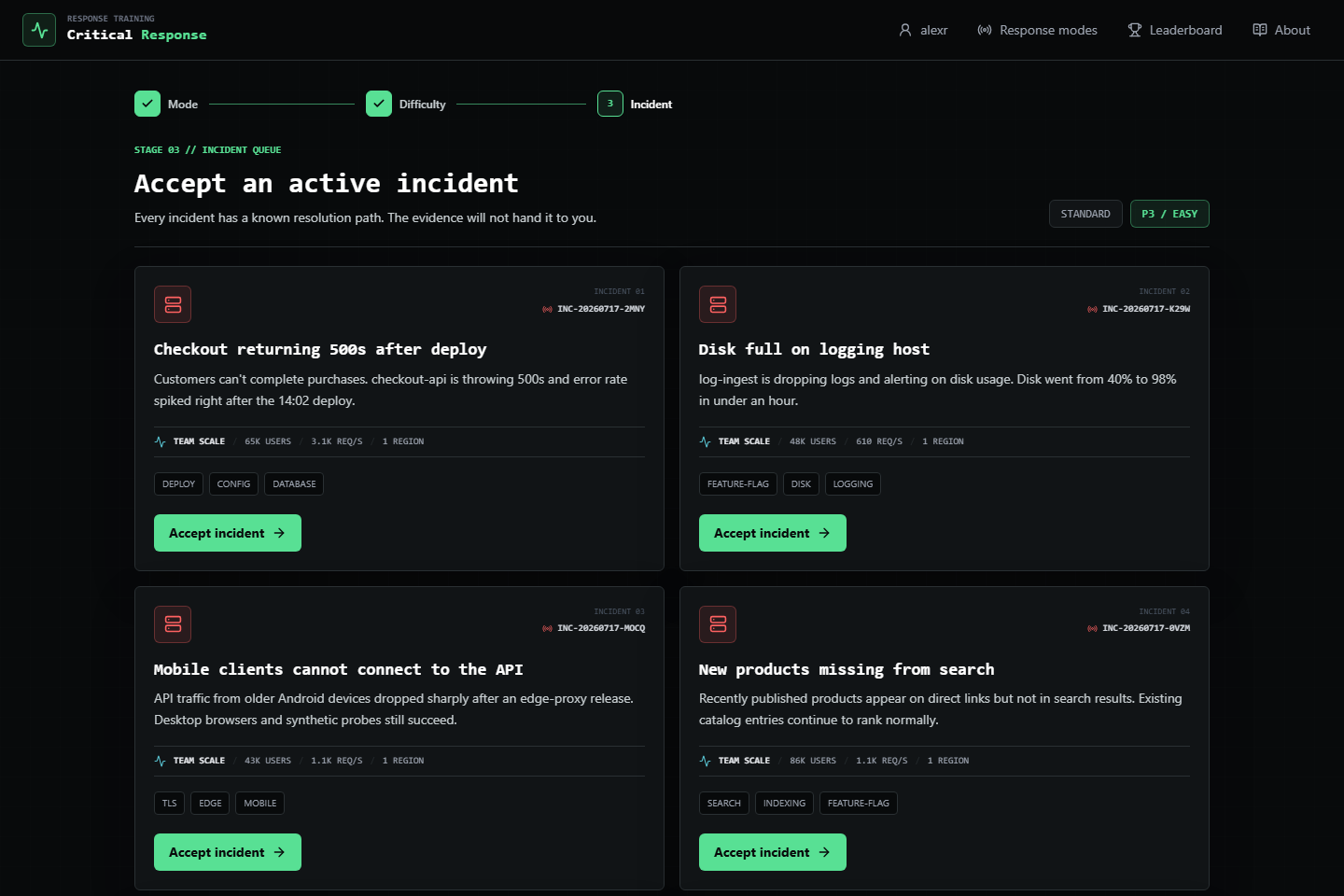Viewport: 1344px width, 896px height.
Task: Click the INC-20260717-K29W incident ID
Action: 1146,309
